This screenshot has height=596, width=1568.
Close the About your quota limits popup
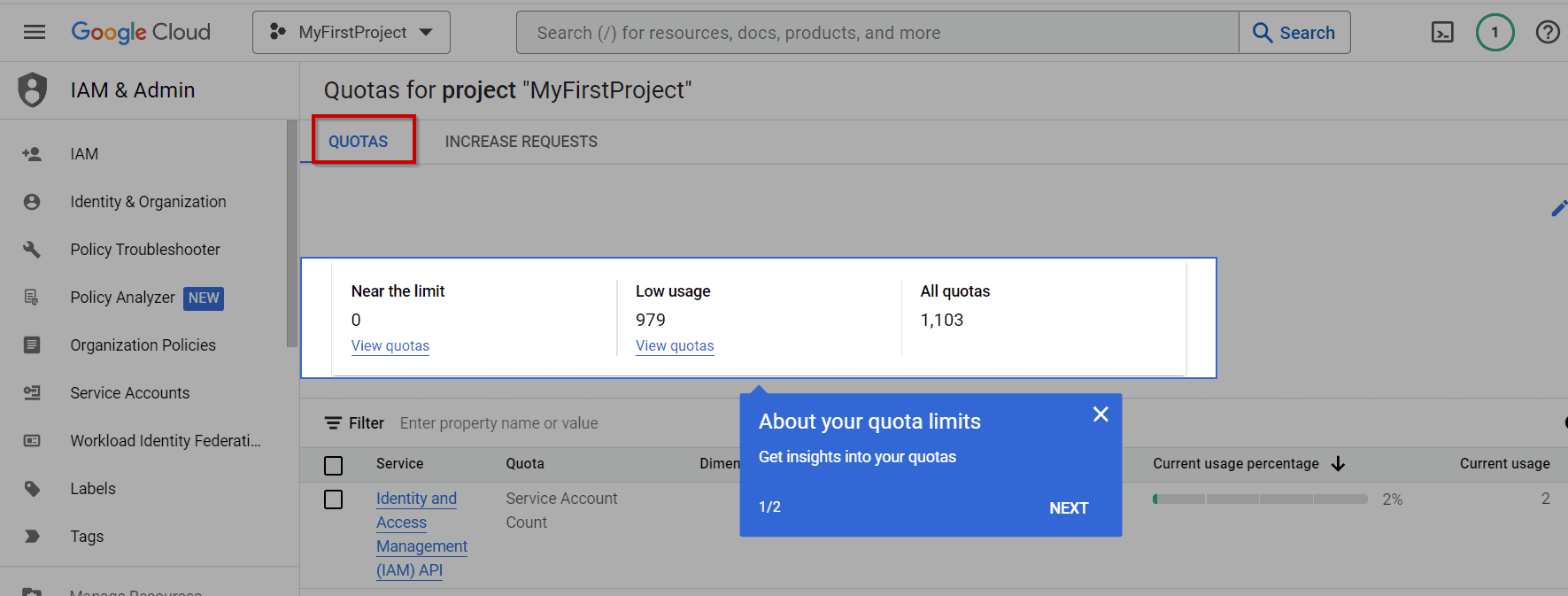[1101, 414]
